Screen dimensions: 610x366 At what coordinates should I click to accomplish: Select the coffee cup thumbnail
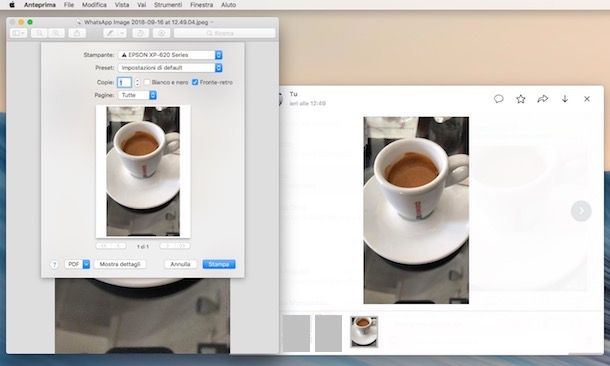point(364,331)
